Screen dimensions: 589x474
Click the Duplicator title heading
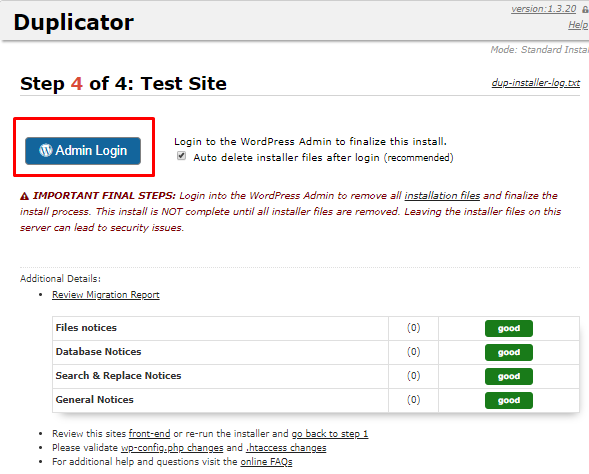(x=74, y=23)
